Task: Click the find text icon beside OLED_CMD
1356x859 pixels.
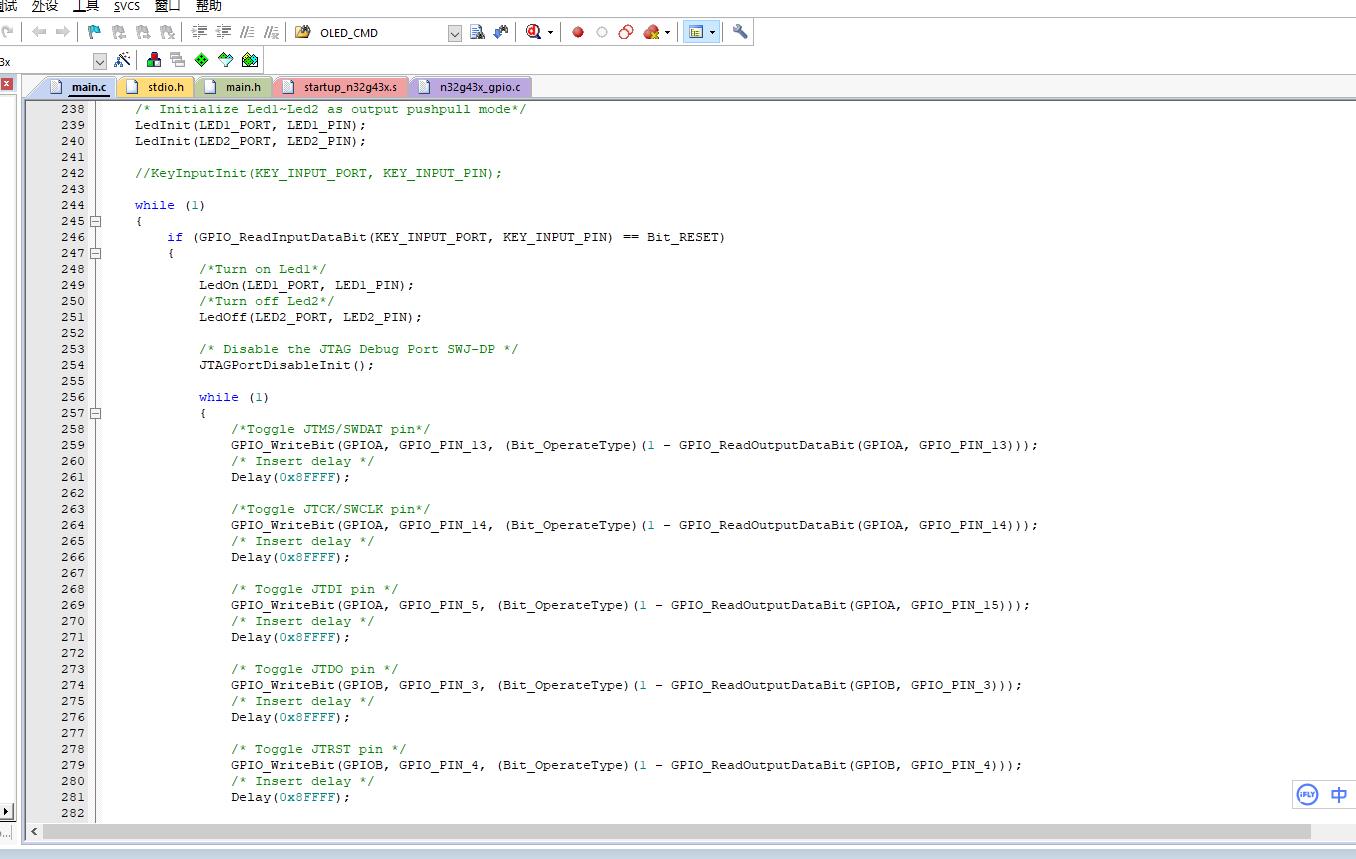Action: (x=477, y=32)
